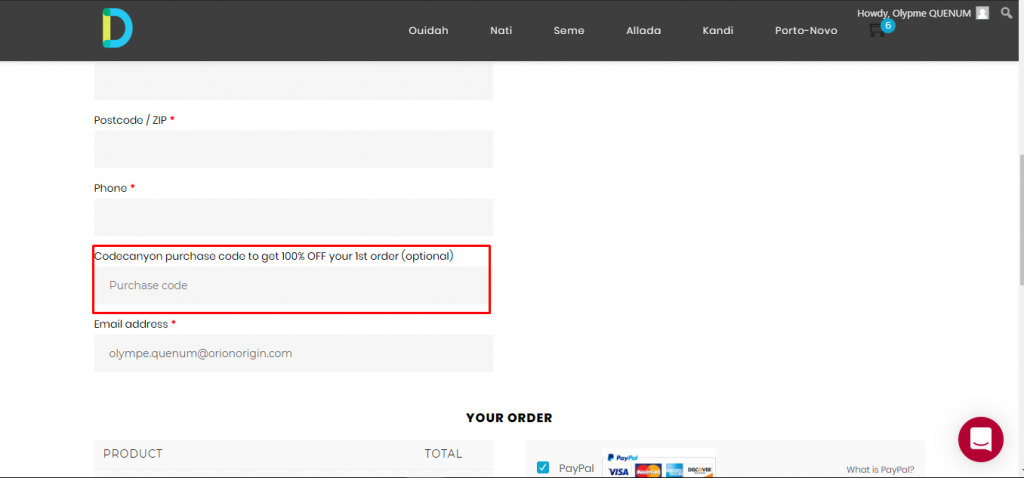The width and height of the screenshot is (1024, 478).
Task: Click the Email address input field
Action: pos(293,353)
